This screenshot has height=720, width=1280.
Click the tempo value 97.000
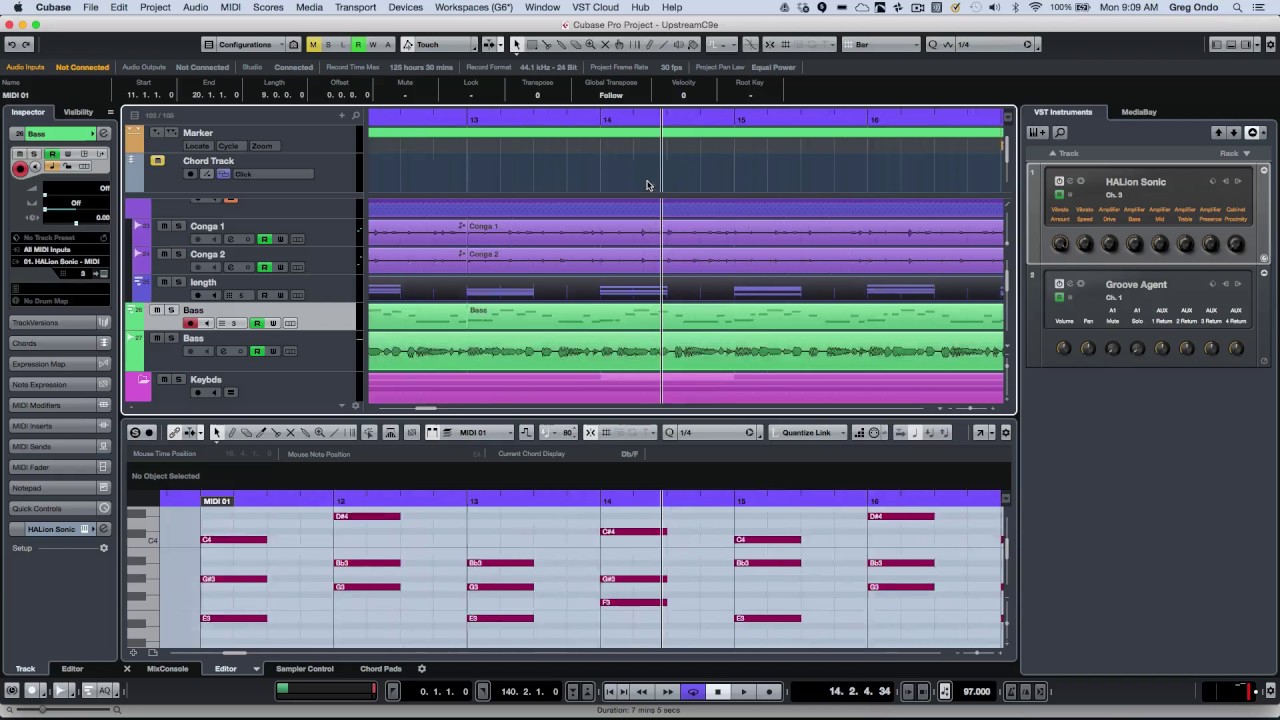tap(976, 691)
